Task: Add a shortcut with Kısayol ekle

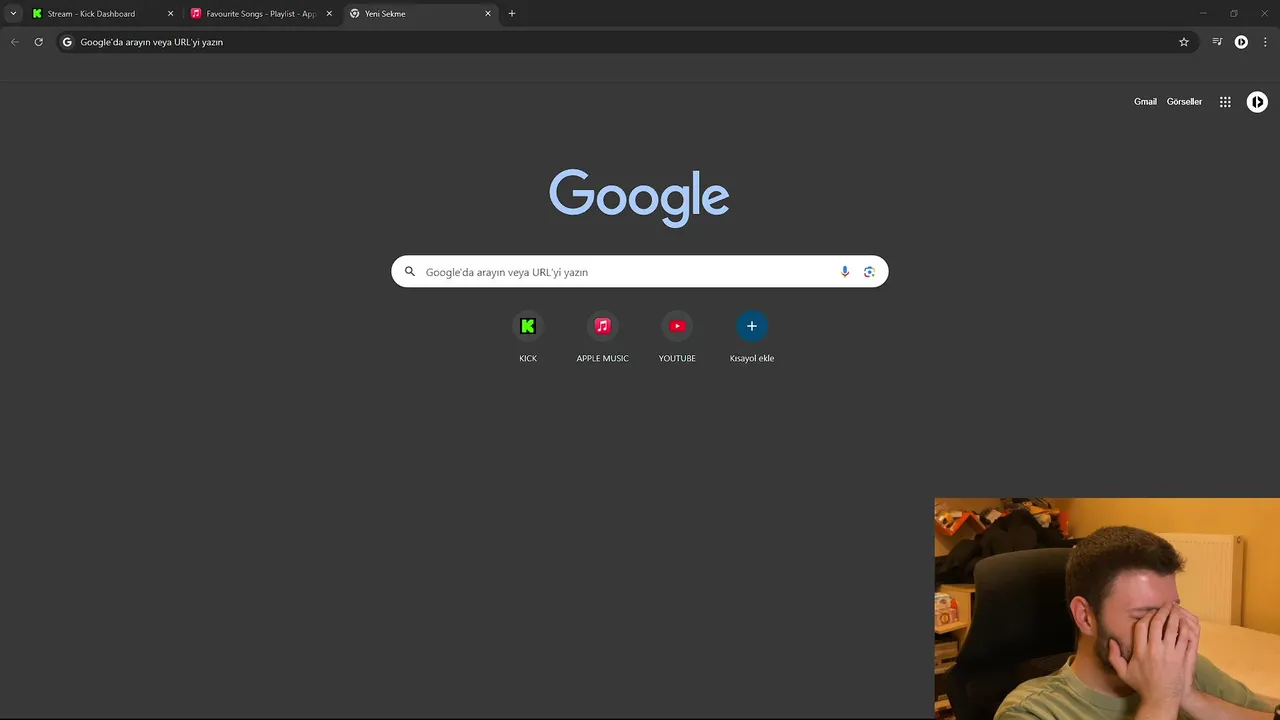Action: point(752,337)
